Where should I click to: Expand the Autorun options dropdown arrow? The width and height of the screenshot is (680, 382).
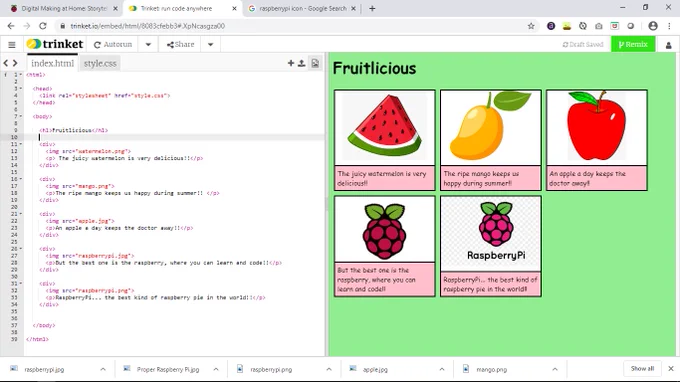point(148,44)
